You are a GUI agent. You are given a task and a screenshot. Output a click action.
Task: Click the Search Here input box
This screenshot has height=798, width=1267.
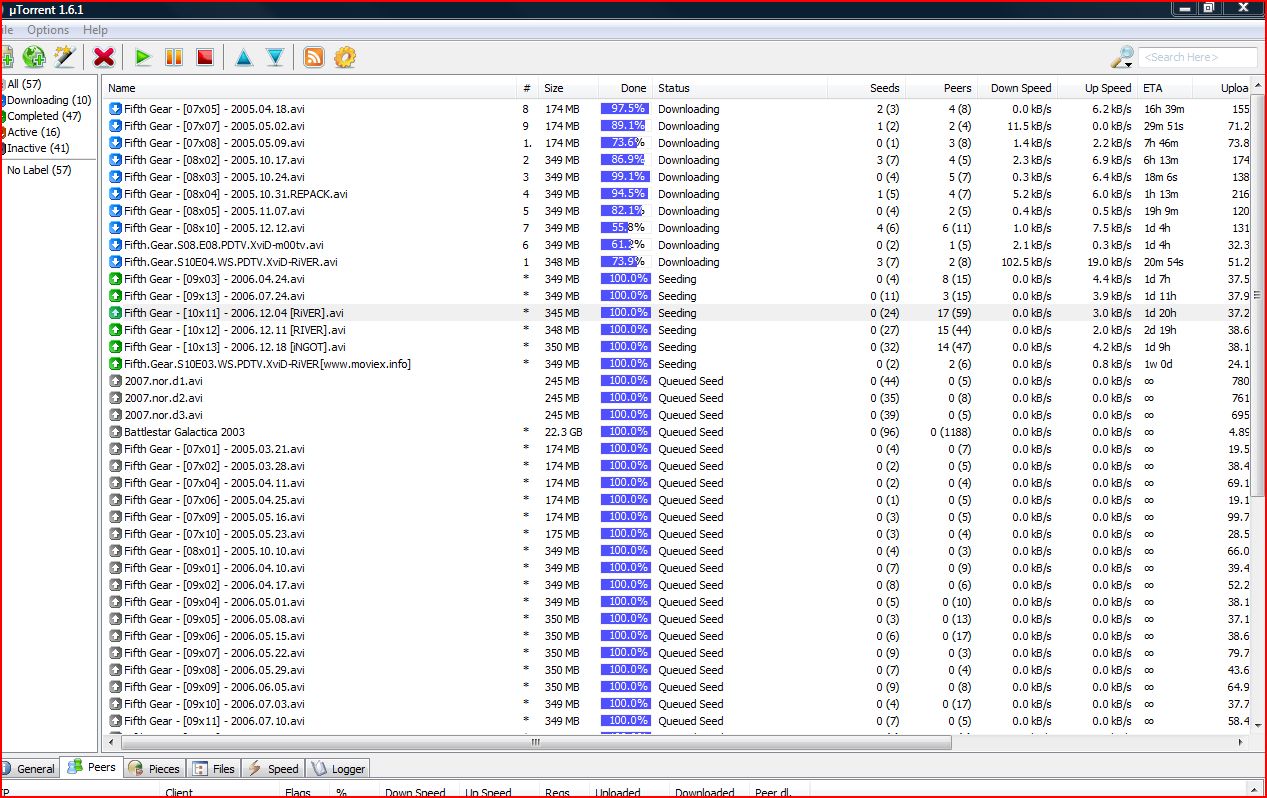pos(1197,57)
